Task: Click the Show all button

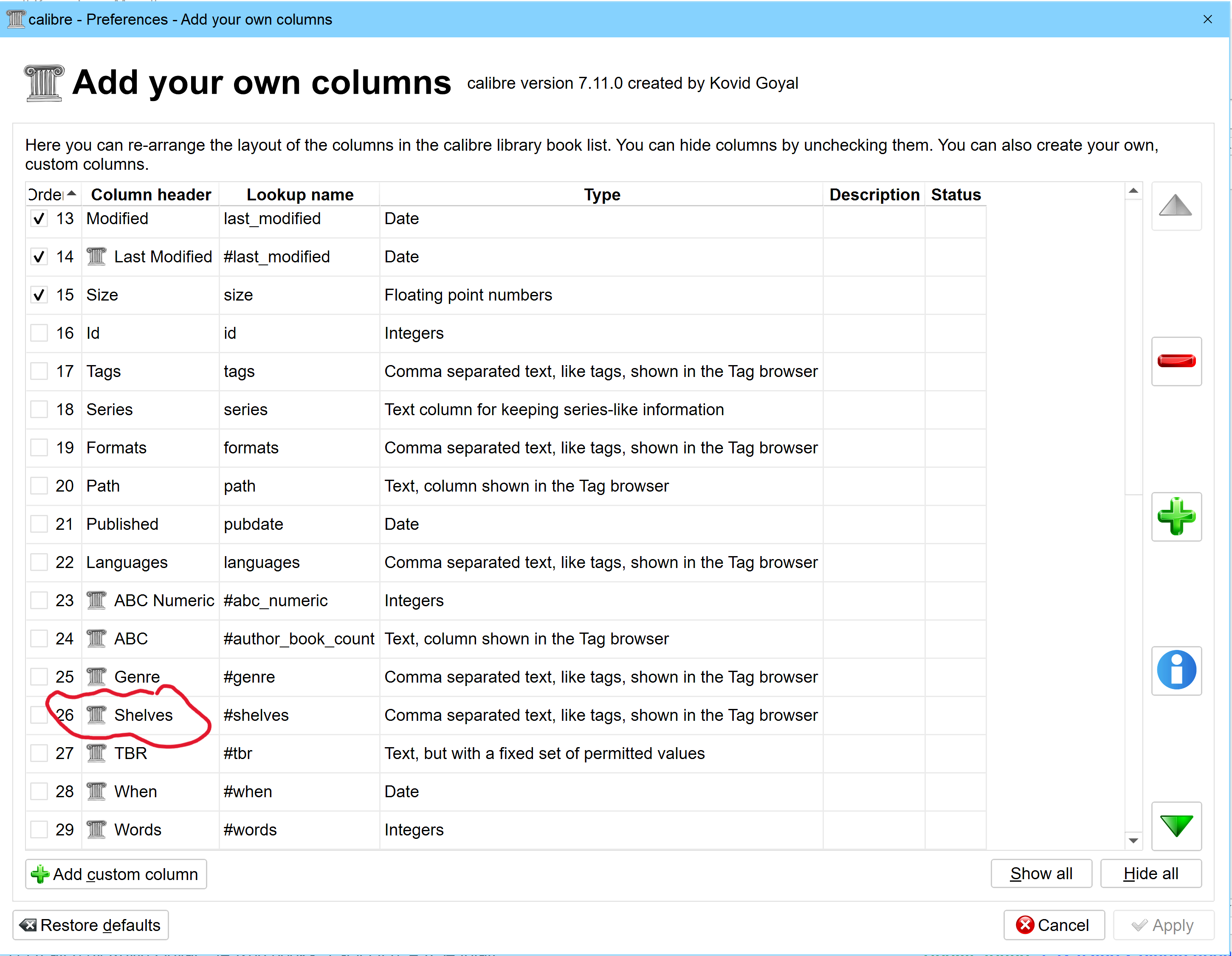Action: [x=1041, y=874]
